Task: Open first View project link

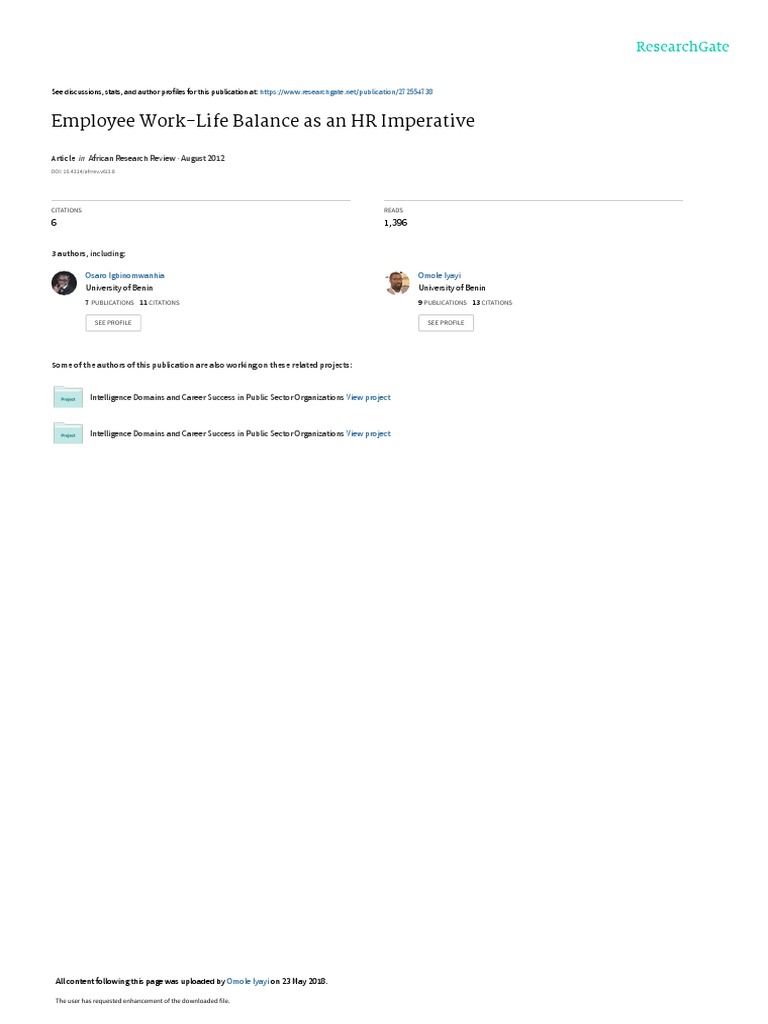Action: (x=368, y=397)
